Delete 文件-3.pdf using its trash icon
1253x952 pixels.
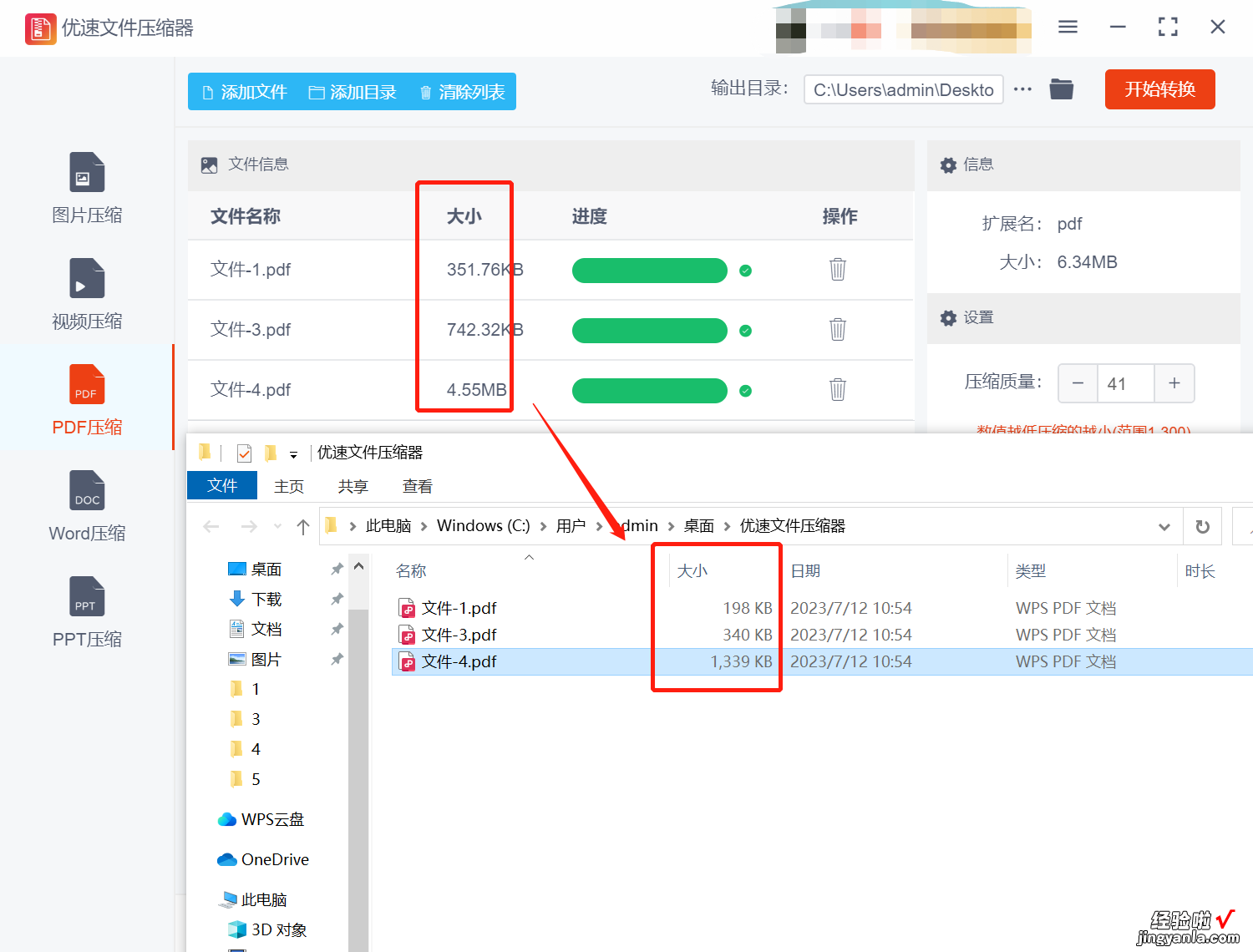point(838,329)
